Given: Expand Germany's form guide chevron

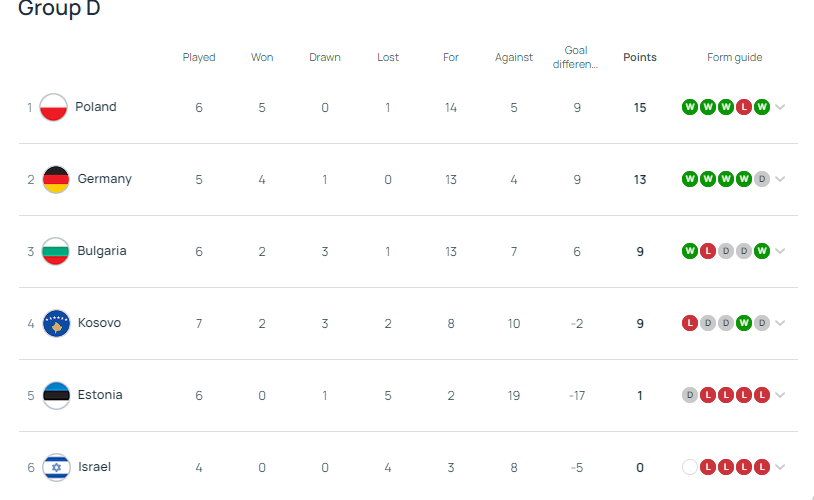Looking at the screenshot, I should (x=780, y=179).
